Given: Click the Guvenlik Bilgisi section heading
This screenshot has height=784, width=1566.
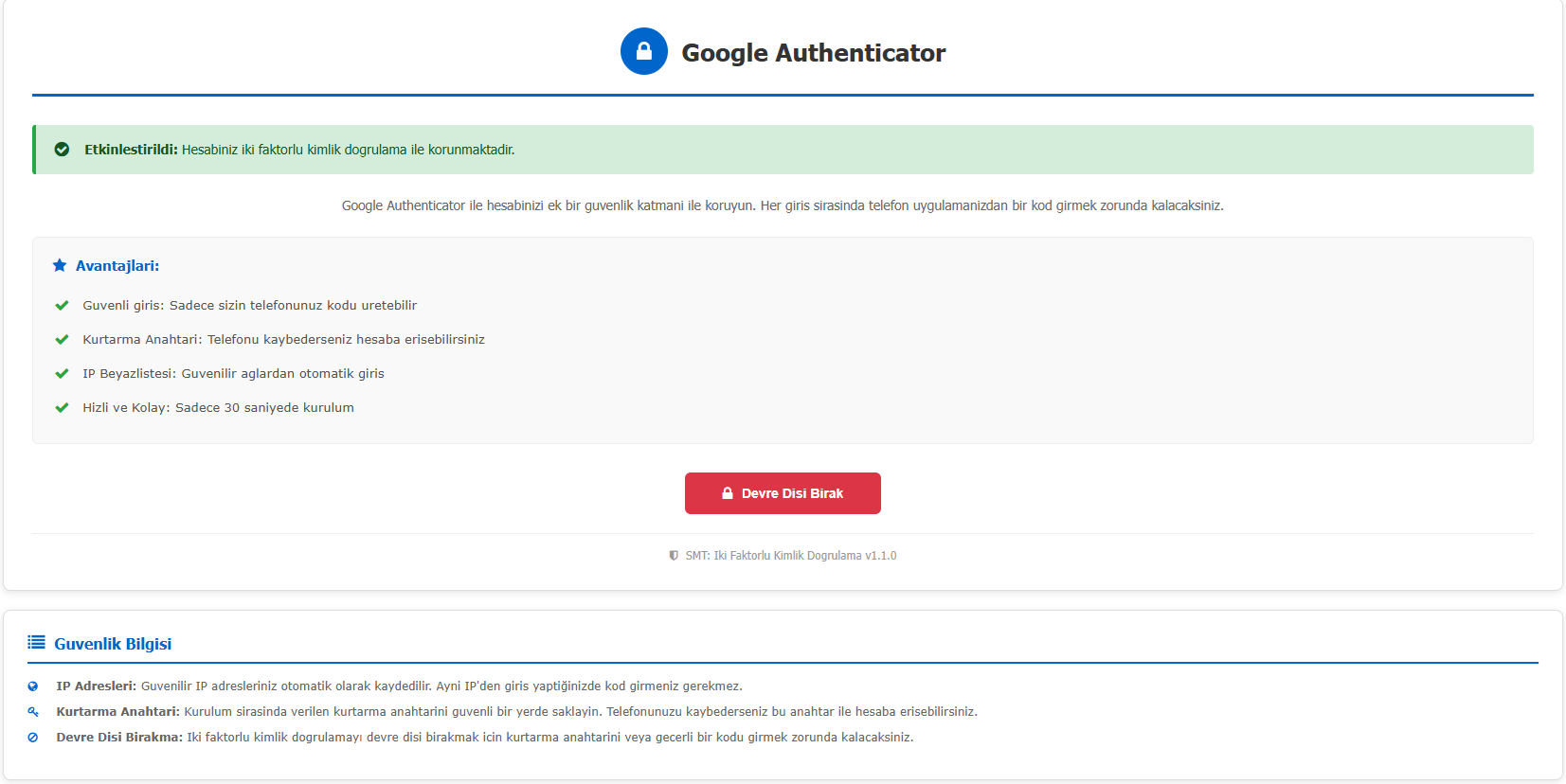Looking at the screenshot, I should [x=113, y=644].
